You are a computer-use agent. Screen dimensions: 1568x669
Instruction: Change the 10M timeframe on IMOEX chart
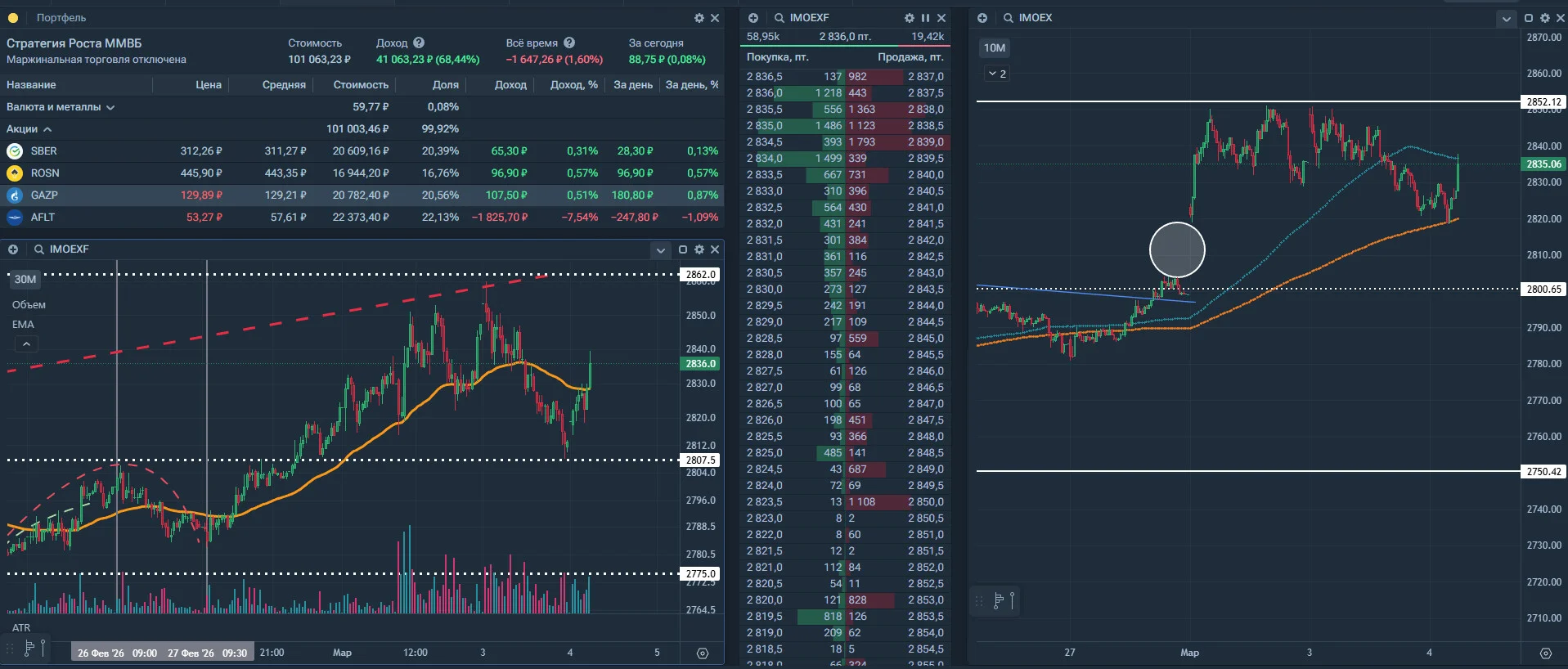(995, 48)
